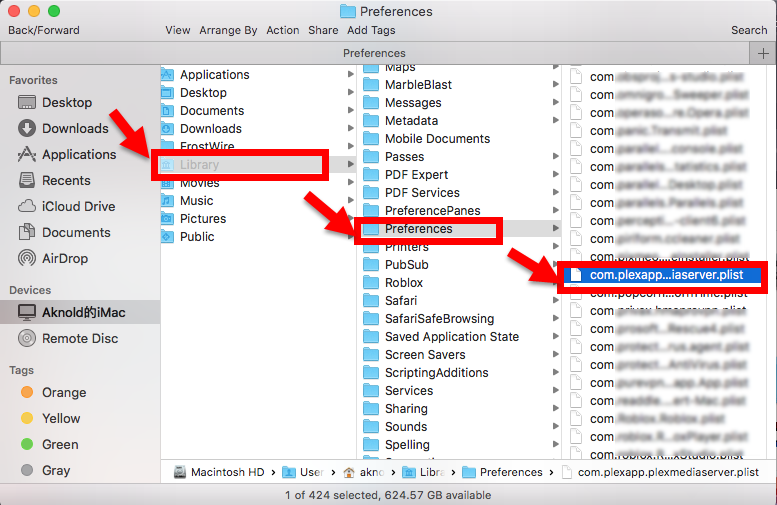Click the Add Tags button
777x505 pixels.
tap(371, 30)
